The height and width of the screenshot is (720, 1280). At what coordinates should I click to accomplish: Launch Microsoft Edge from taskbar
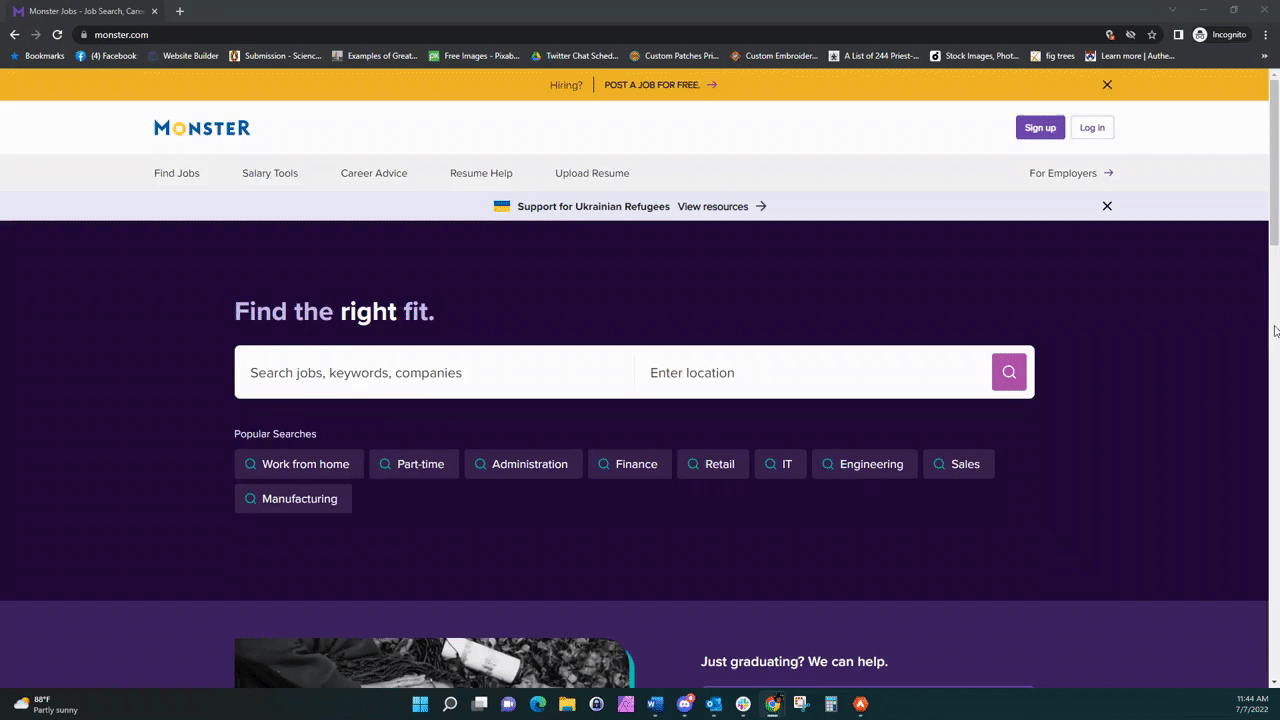click(x=538, y=704)
